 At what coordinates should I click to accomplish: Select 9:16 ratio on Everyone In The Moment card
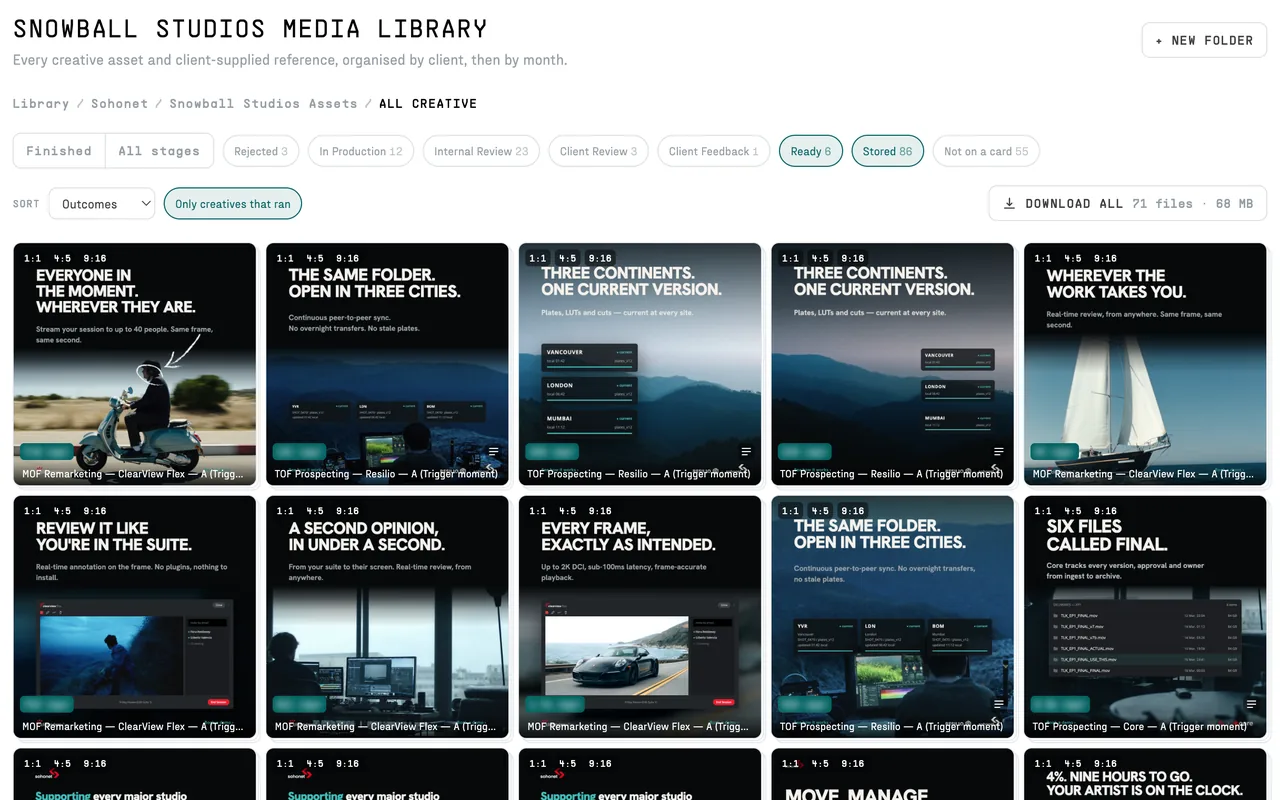pos(95,258)
